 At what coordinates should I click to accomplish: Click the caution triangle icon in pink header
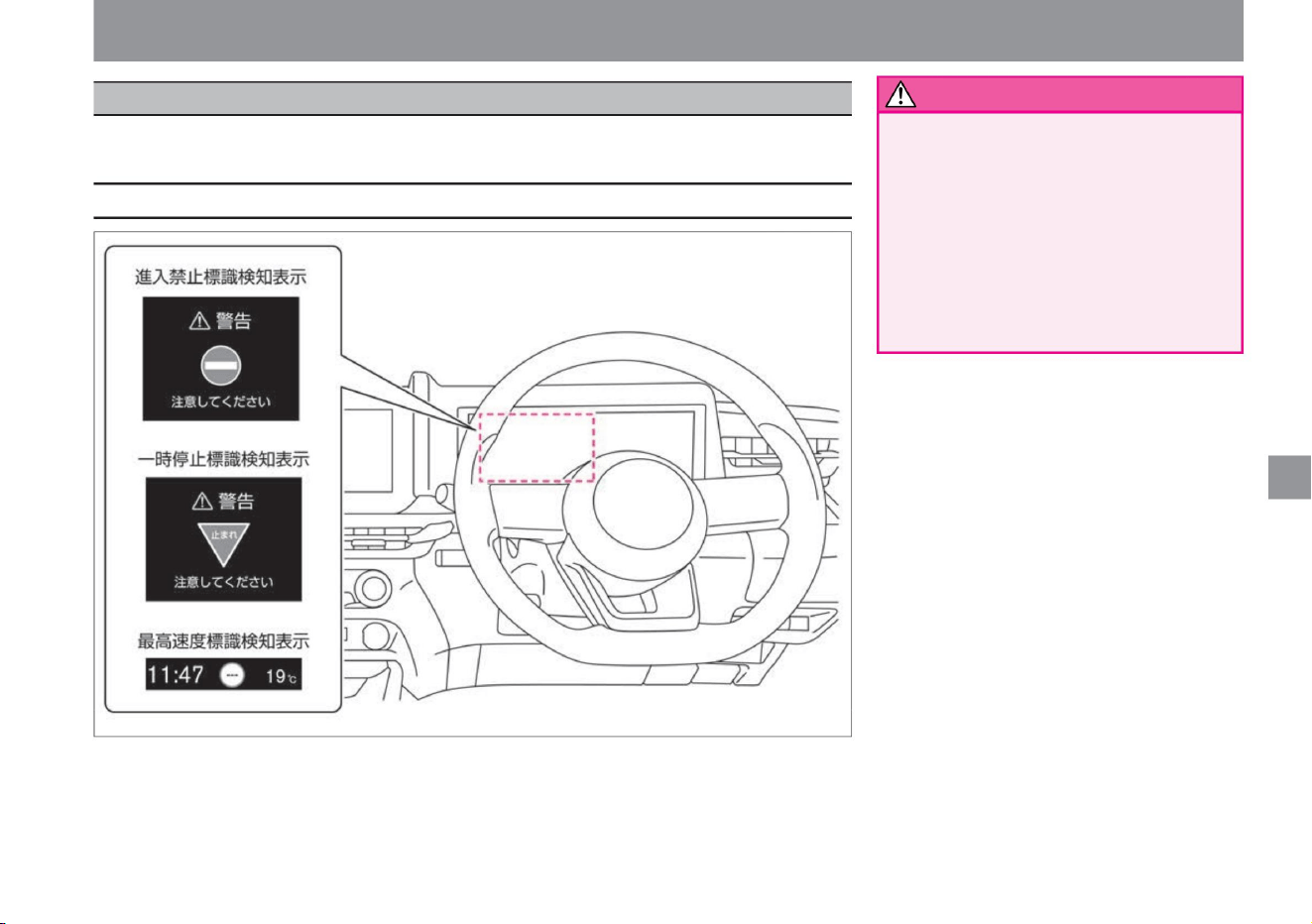click(900, 95)
